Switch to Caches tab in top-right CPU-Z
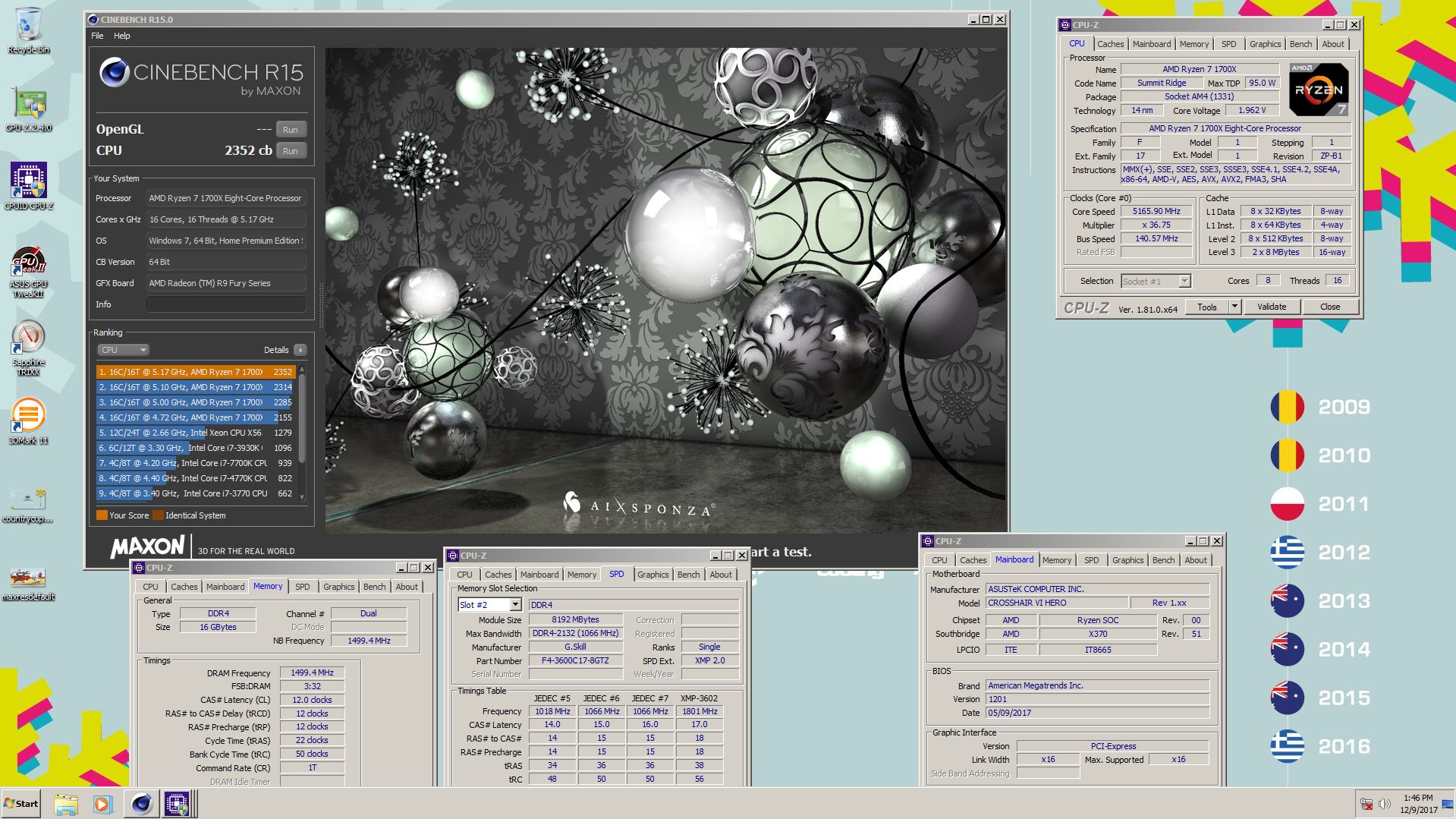 [x=1110, y=44]
